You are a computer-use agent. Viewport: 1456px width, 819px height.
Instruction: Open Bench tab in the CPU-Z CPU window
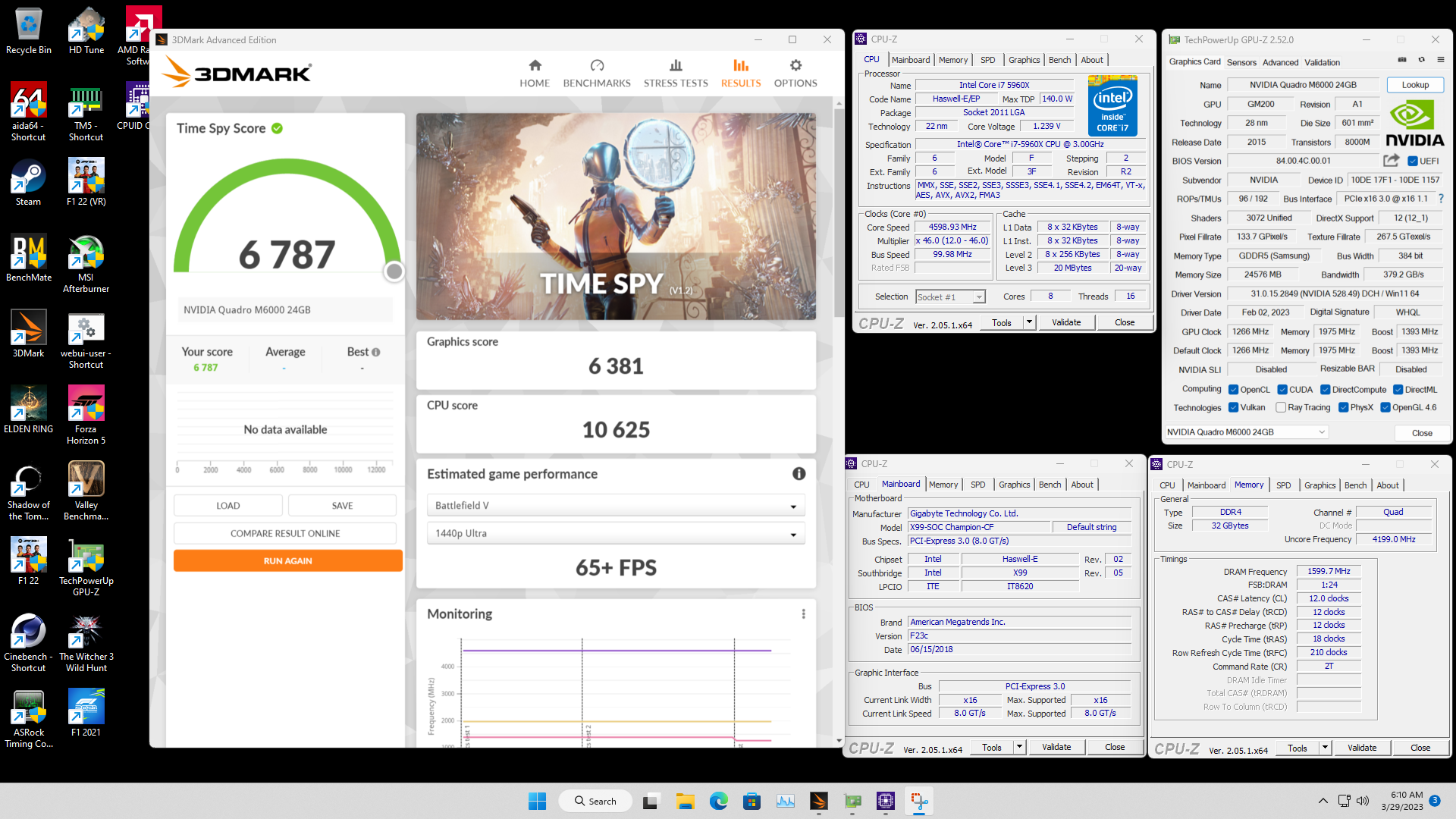[x=1059, y=60]
